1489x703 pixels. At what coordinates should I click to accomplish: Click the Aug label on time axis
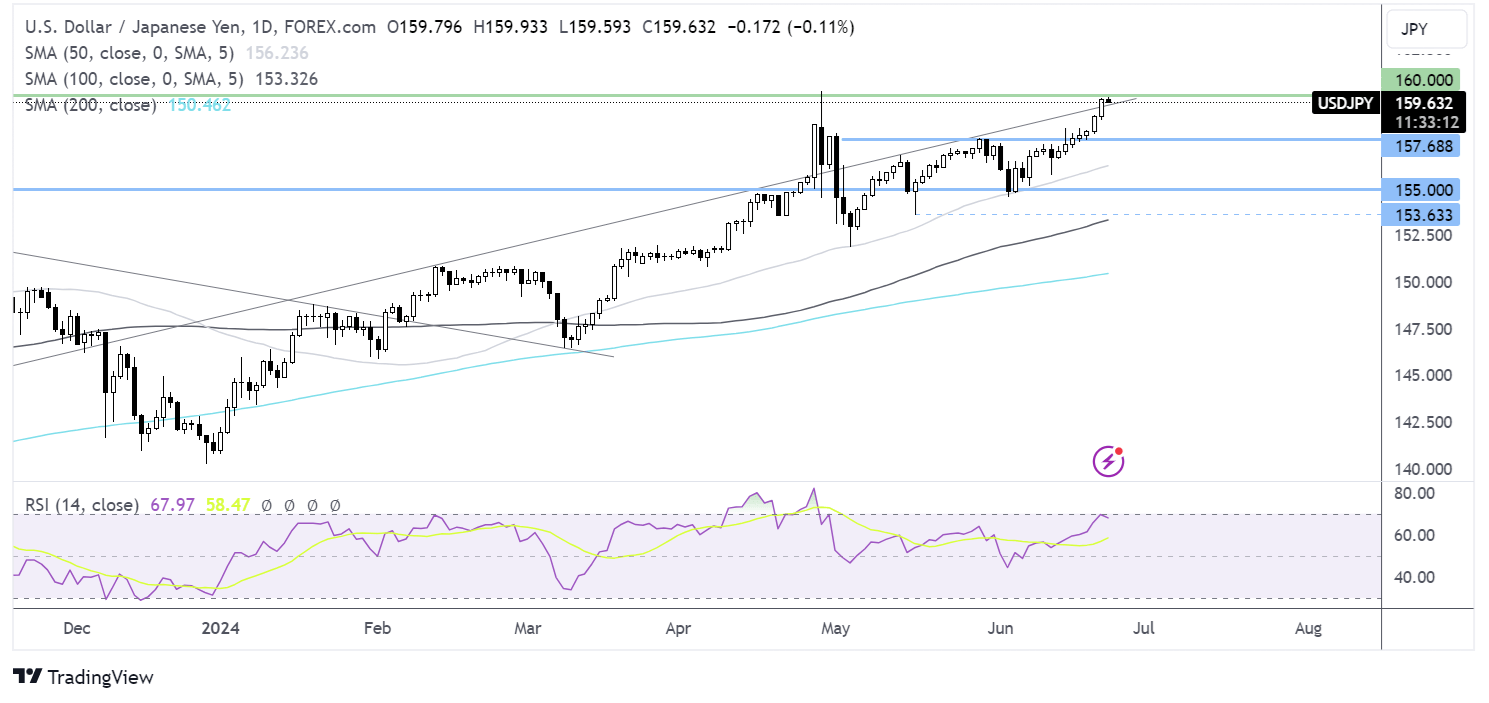point(1308,628)
